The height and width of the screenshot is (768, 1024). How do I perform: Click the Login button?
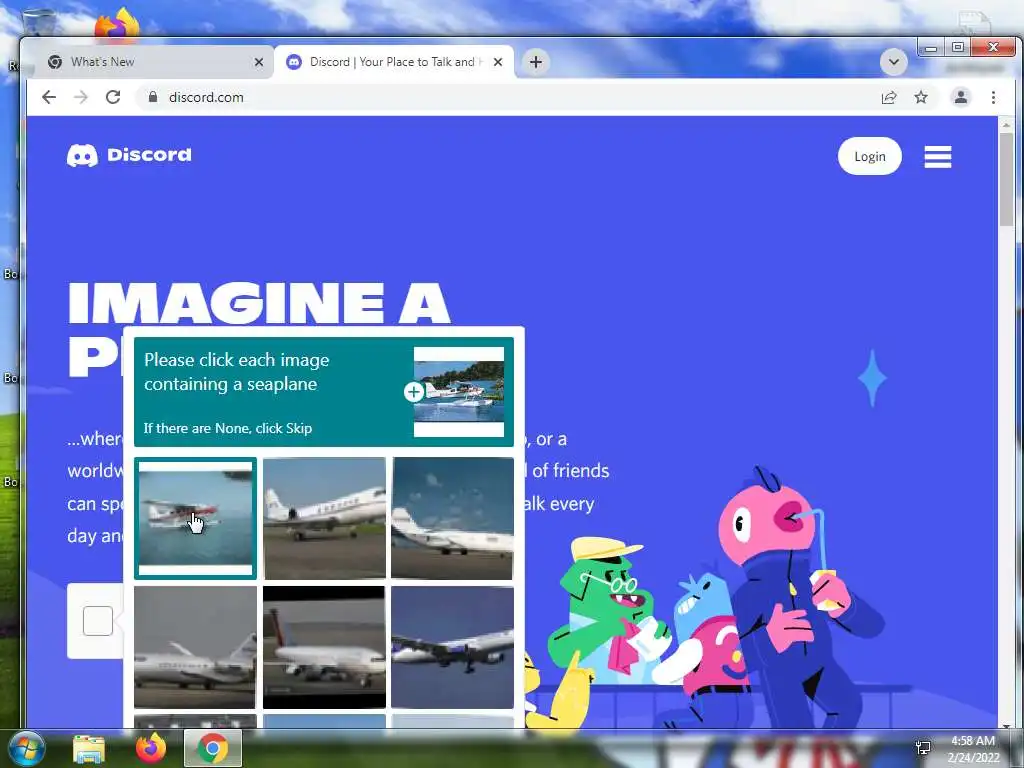pos(869,156)
